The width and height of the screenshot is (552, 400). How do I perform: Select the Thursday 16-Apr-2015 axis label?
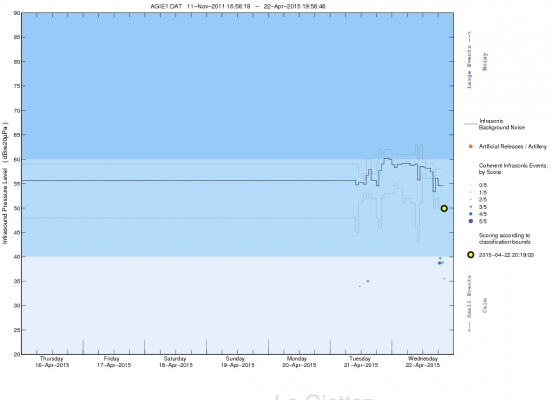coord(52,362)
